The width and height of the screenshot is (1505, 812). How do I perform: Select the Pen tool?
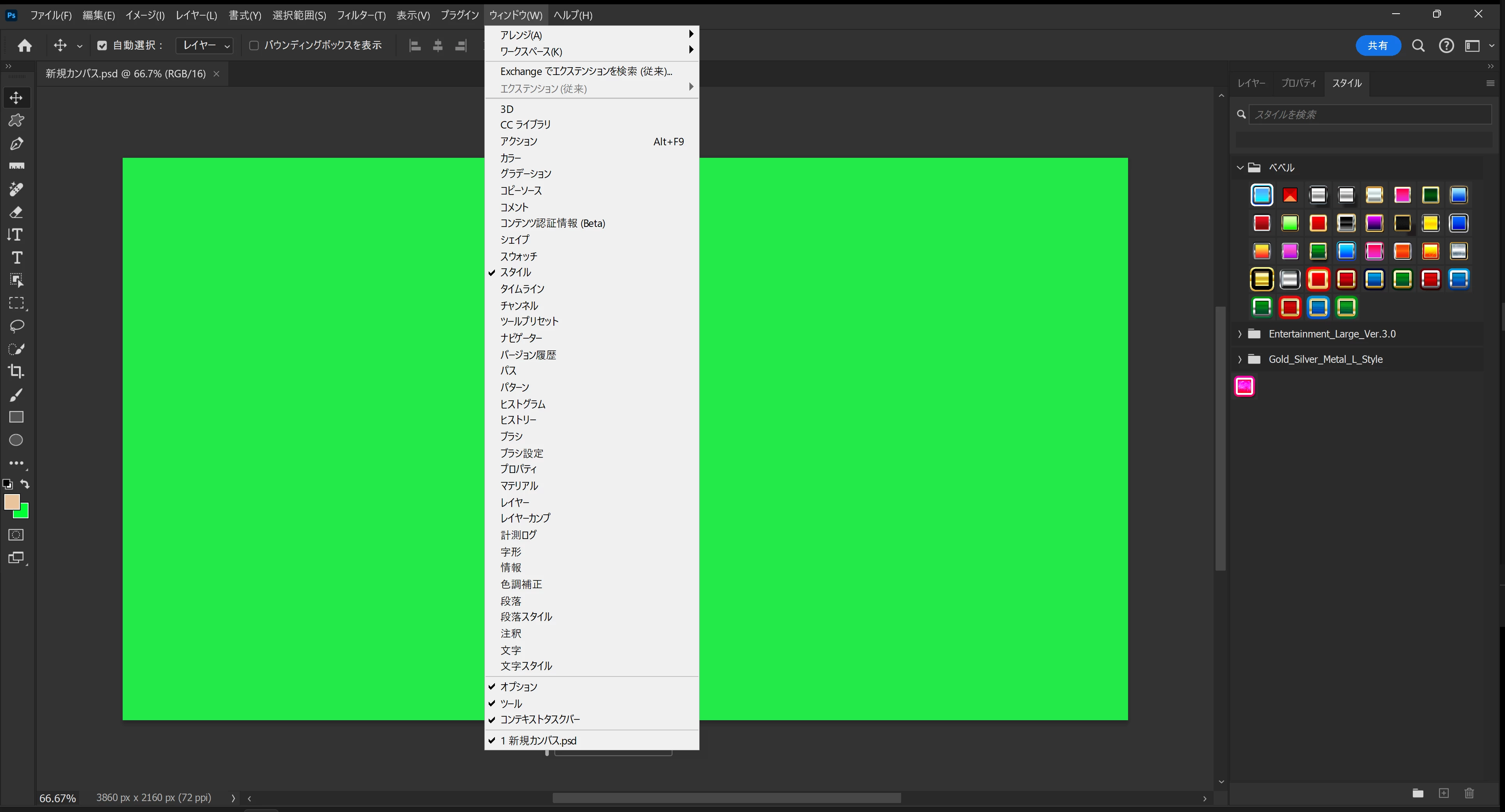pos(16,144)
